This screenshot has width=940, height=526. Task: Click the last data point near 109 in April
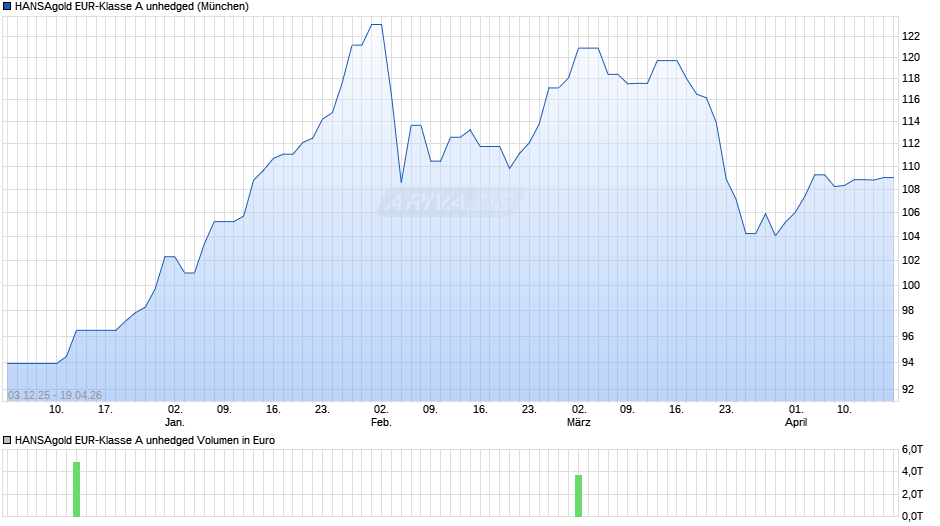tap(893, 178)
